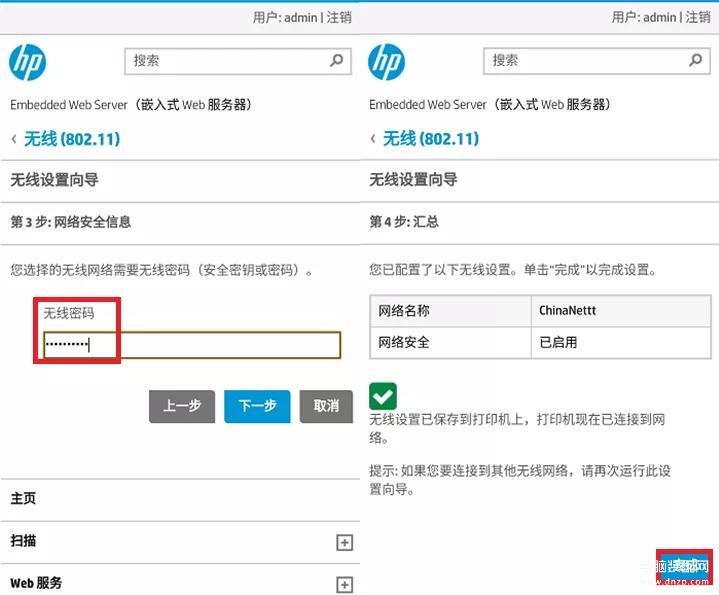Click the search magnifier icon in right panel
The image size is (719, 595).
coord(696,60)
